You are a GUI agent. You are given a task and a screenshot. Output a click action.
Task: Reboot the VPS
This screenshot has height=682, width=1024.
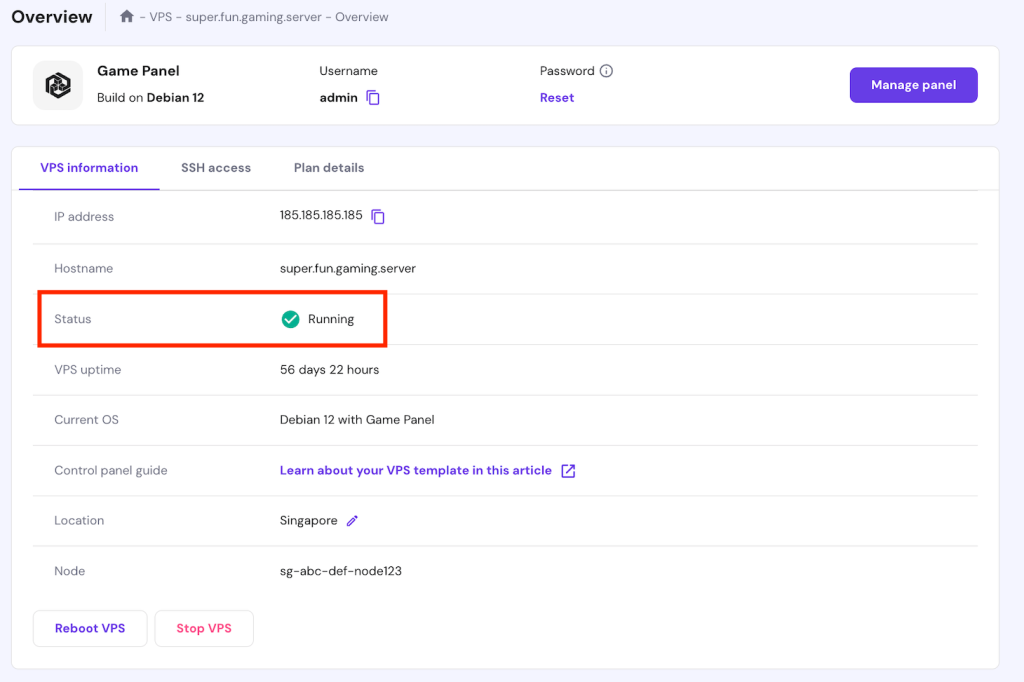[89, 628]
